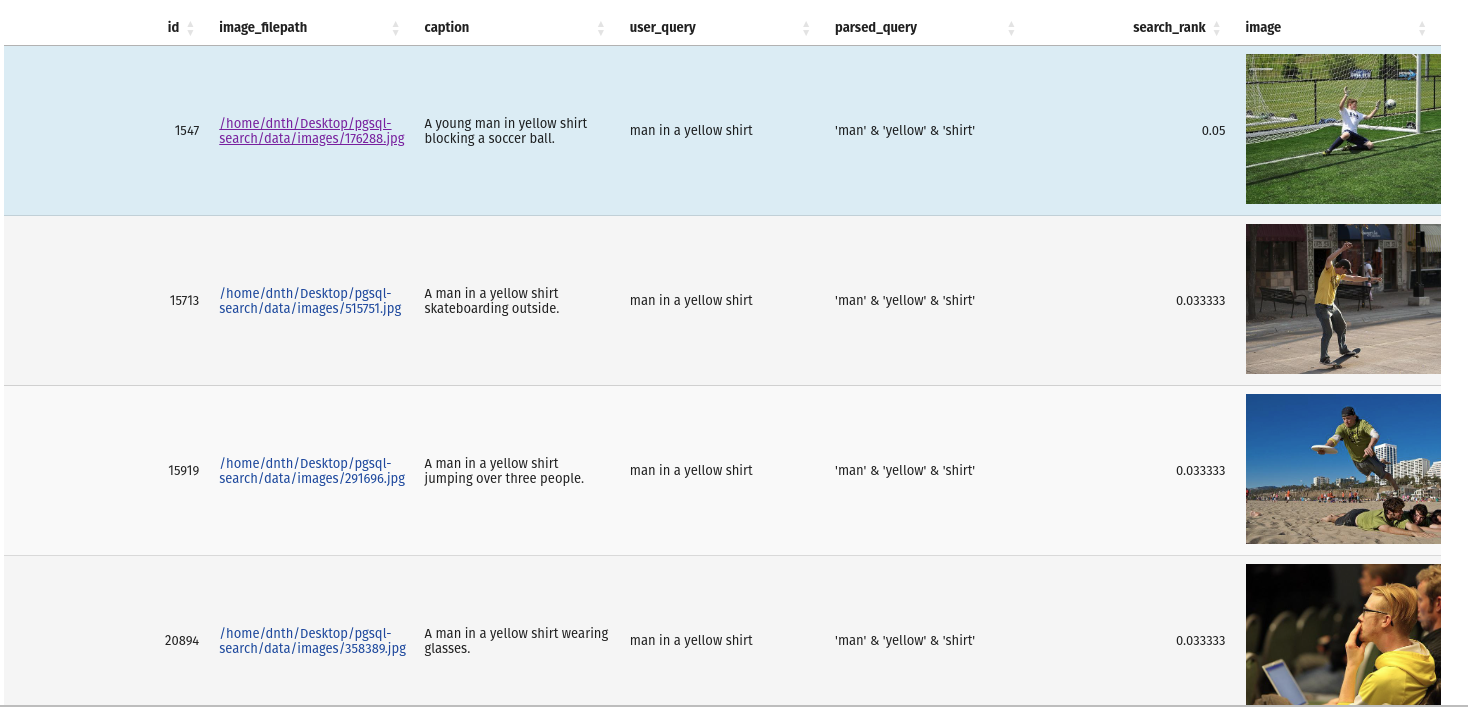The width and height of the screenshot is (1468, 707).
Task: Open the 515751.jpg image path link
Action: pyautogui.click(x=309, y=301)
